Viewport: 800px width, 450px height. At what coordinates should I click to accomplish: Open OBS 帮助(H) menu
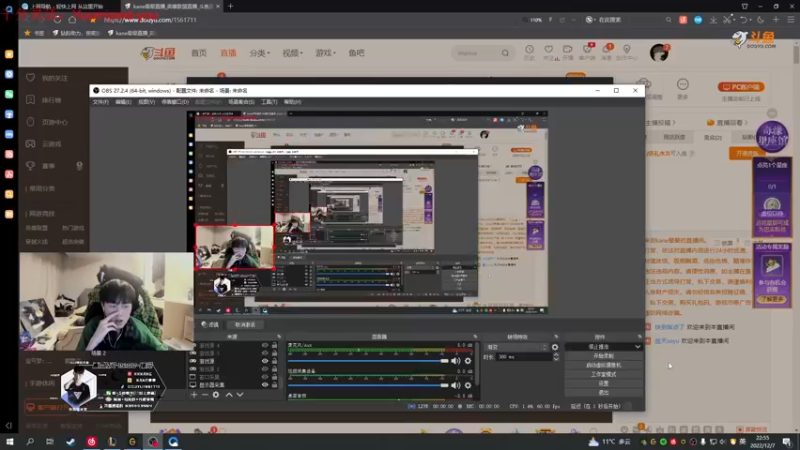tap(292, 102)
